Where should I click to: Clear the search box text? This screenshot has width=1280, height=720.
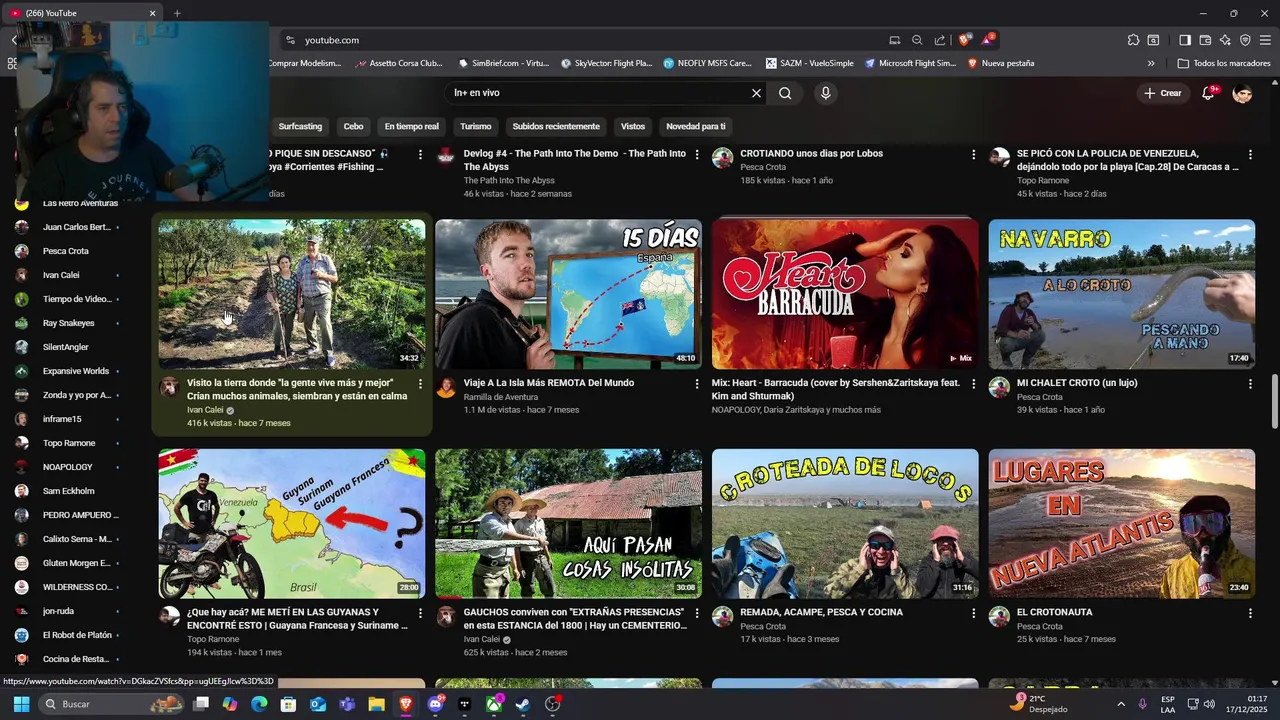pos(756,93)
